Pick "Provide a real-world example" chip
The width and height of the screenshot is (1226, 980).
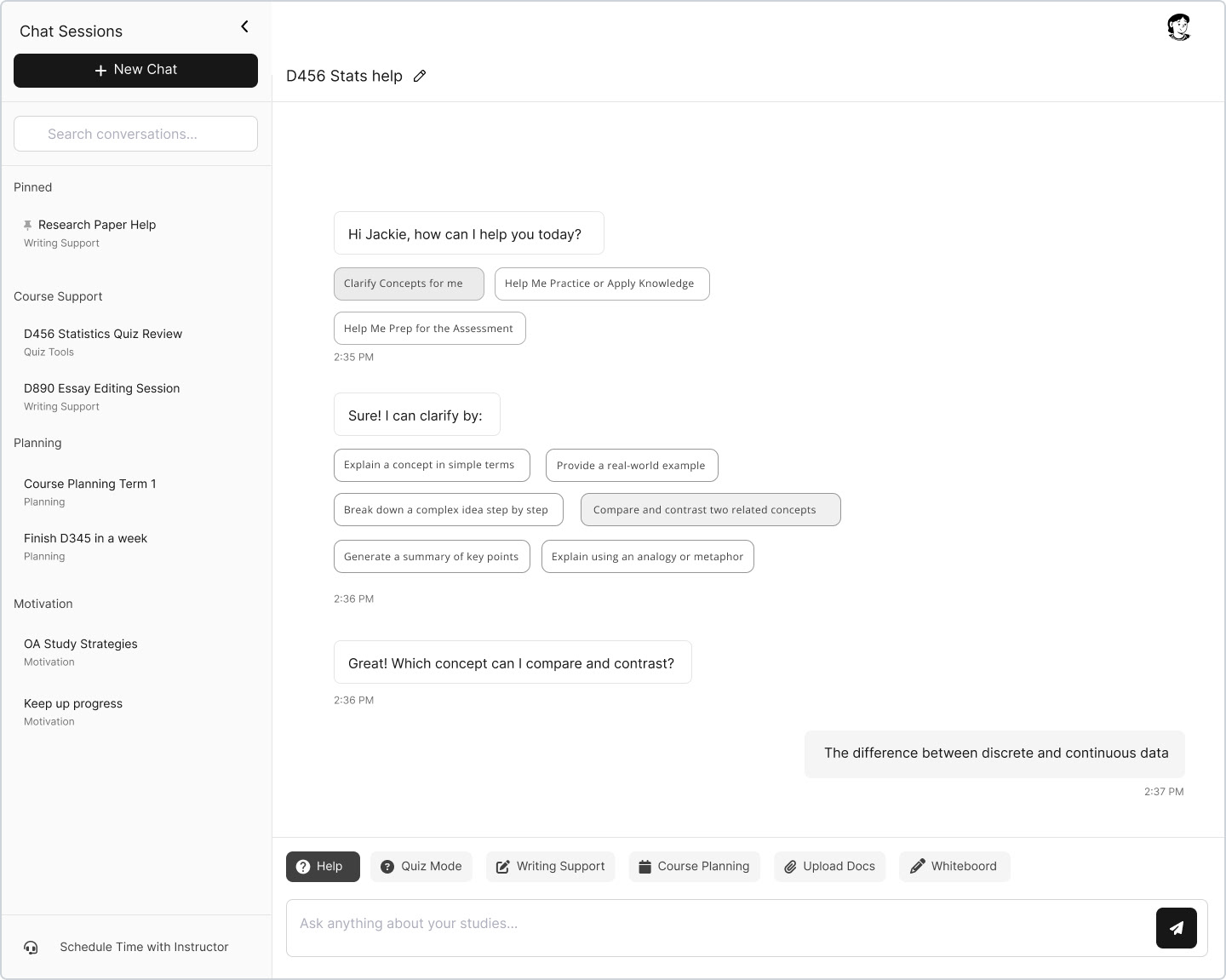[631, 466]
